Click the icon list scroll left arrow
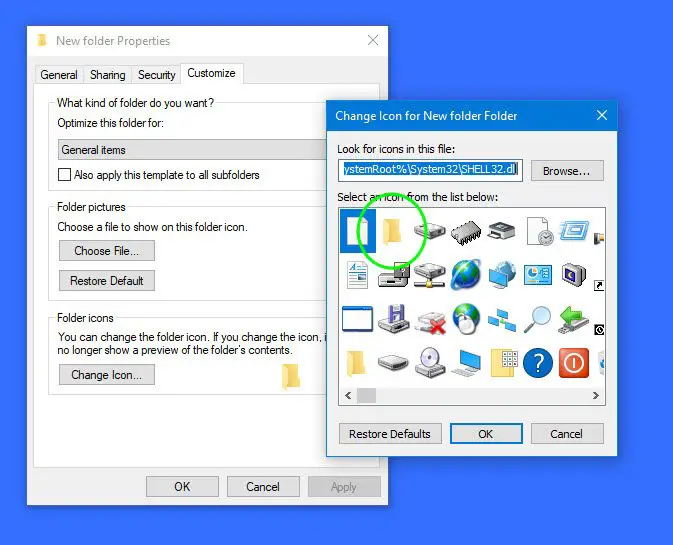The image size is (673, 545). (348, 395)
